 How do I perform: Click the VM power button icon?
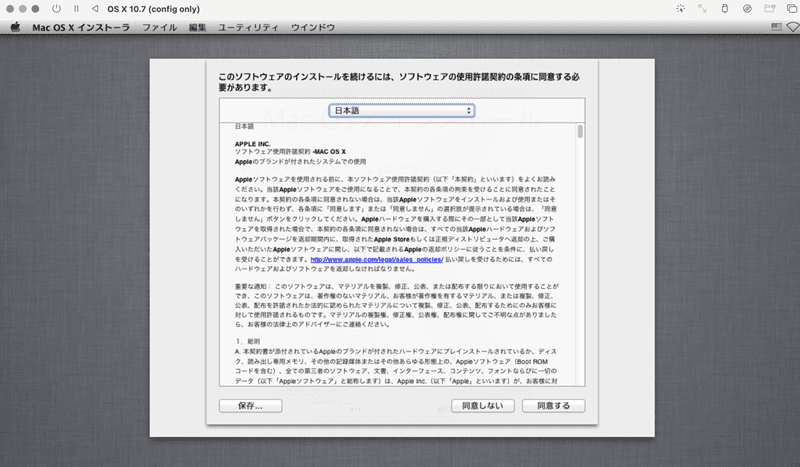pos(56,9)
